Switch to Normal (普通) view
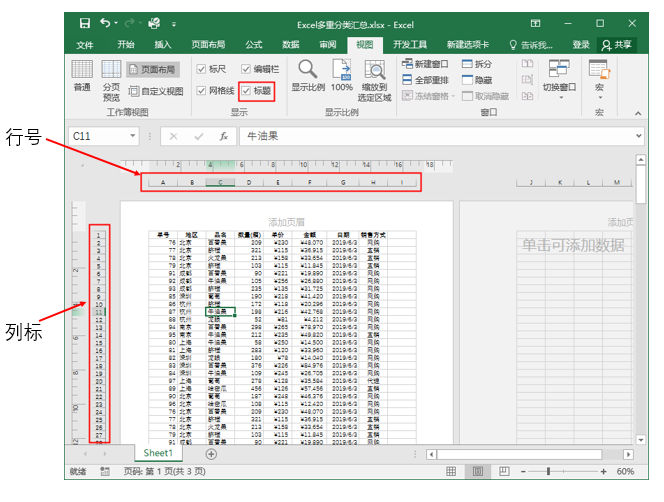Screen dimensions: 664x502 tap(82, 76)
